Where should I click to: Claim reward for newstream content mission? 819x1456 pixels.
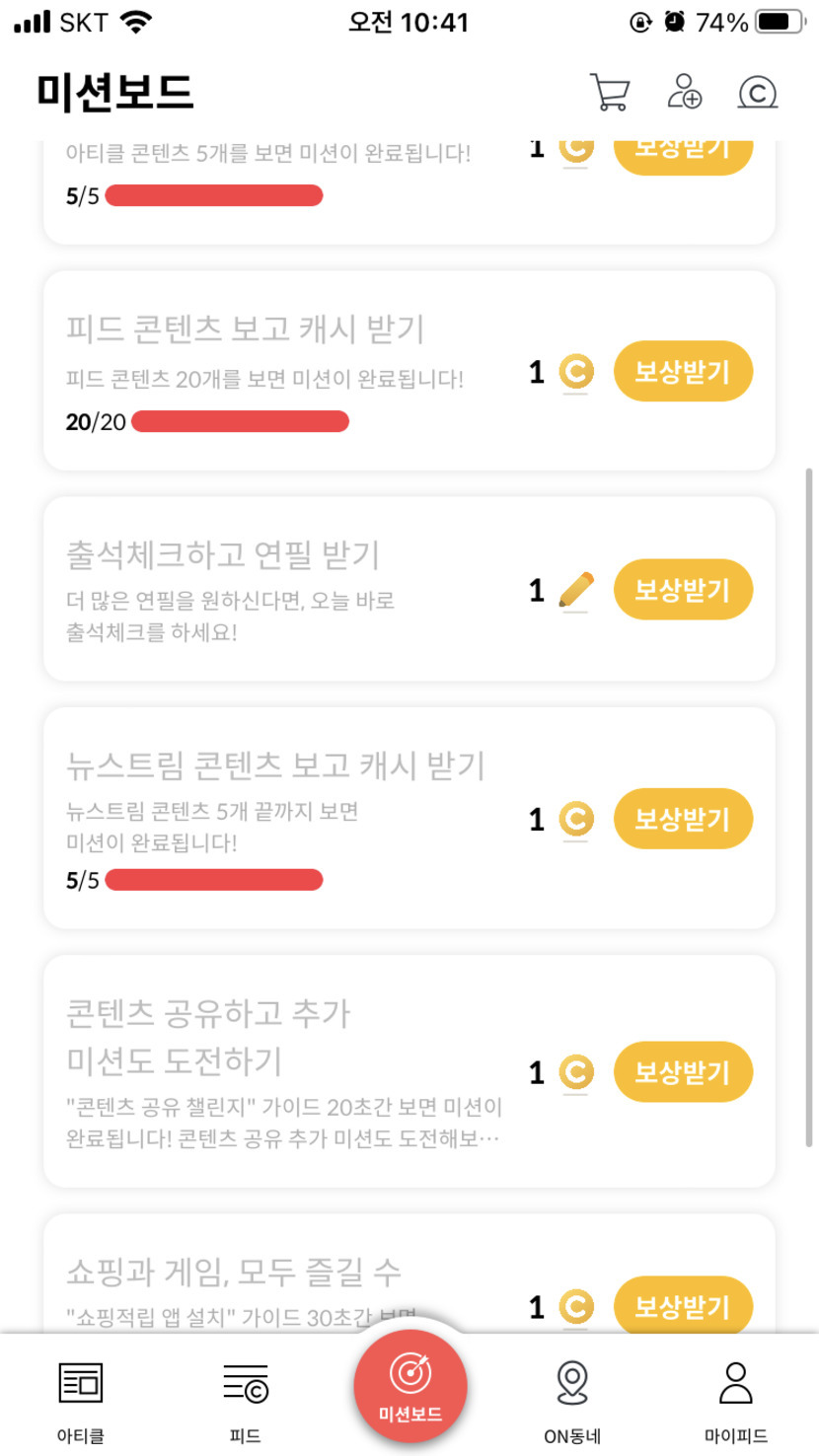(x=683, y=819)
